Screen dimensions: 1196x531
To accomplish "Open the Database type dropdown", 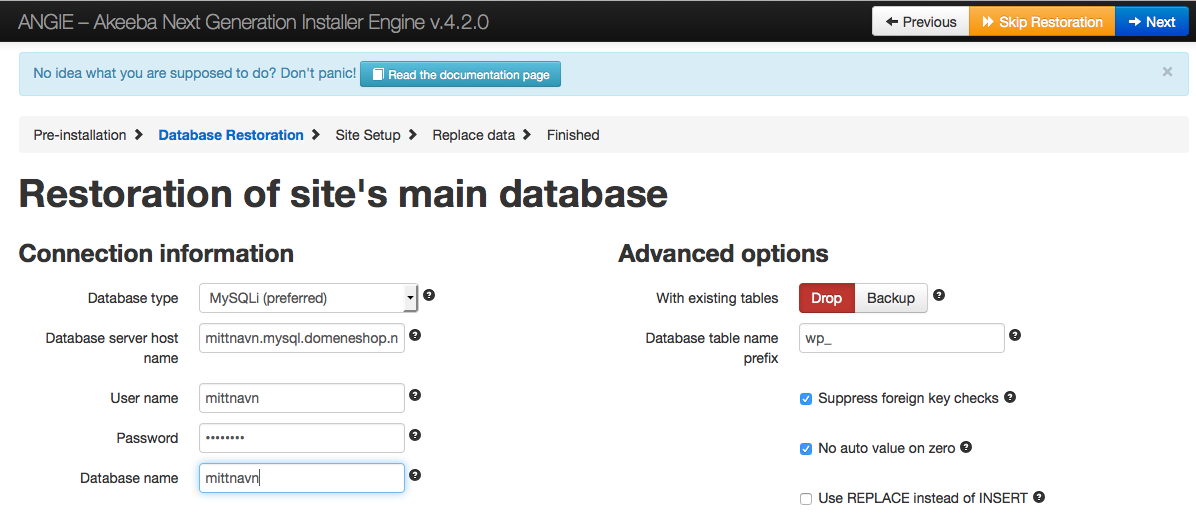I will (x=308, y=298).
